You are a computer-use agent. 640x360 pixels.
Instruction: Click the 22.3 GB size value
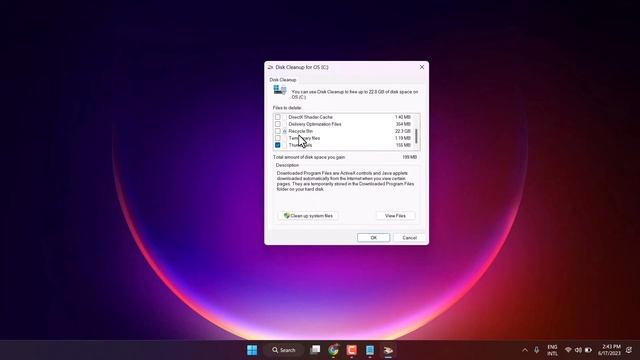click(402, 131)
